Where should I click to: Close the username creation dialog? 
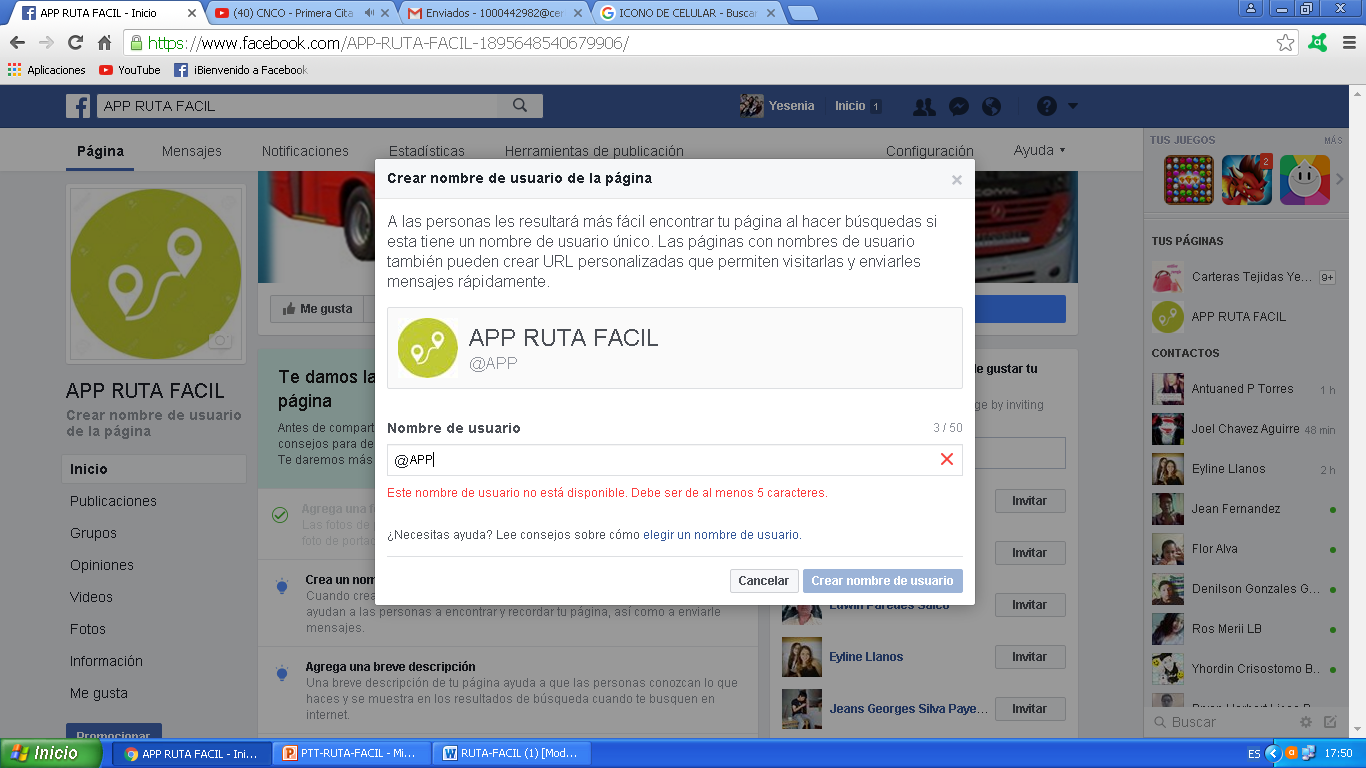point(957,180)
